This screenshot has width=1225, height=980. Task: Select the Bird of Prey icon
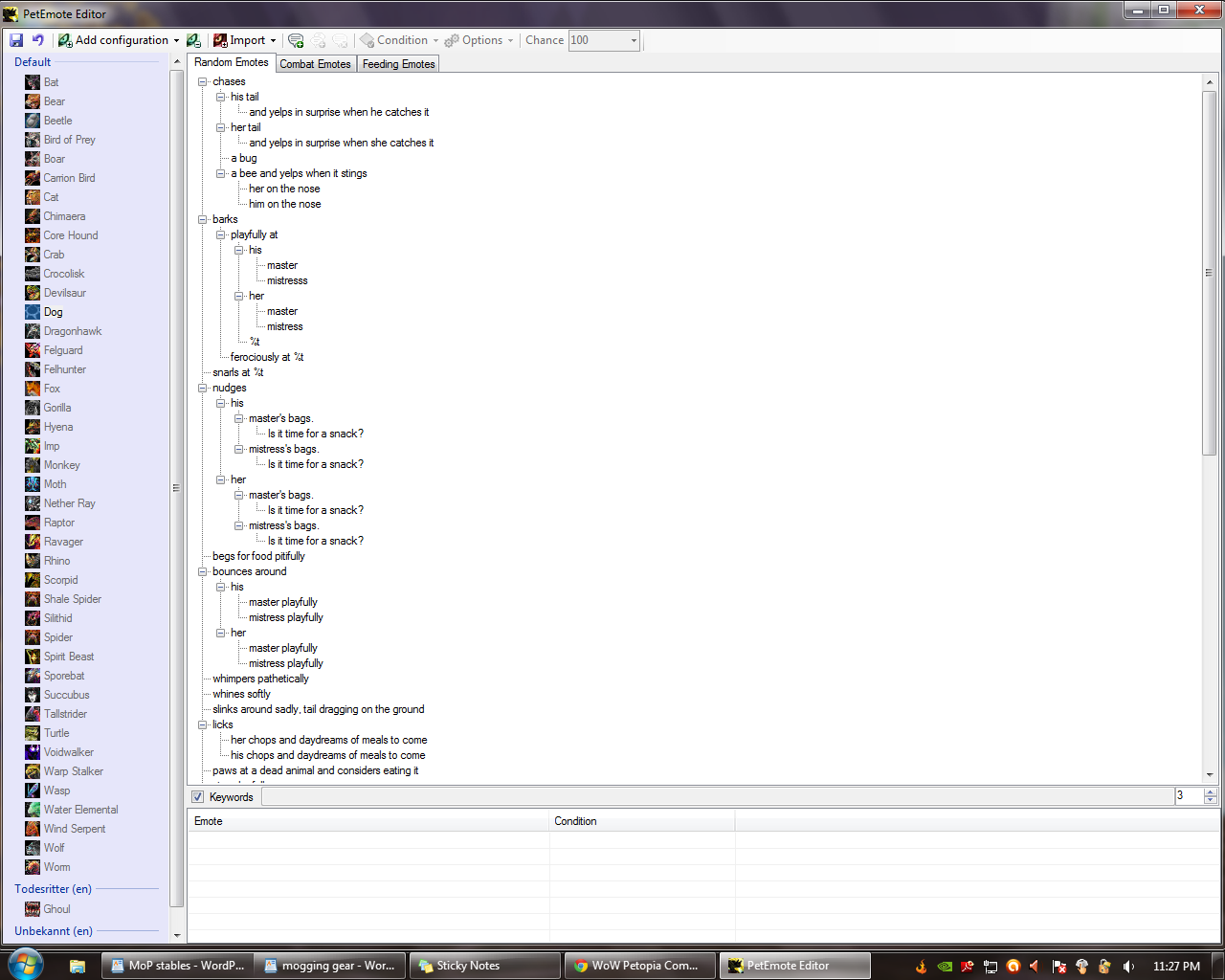(x=33, y=140)
